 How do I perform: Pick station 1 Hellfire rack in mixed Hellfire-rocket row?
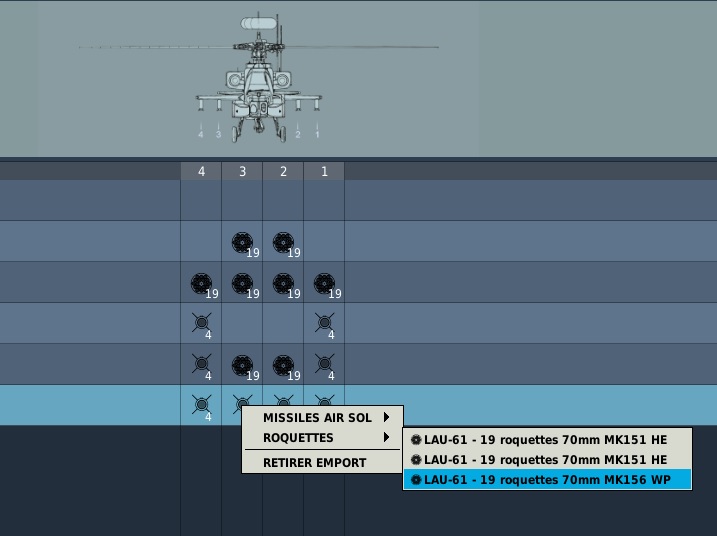325,364
